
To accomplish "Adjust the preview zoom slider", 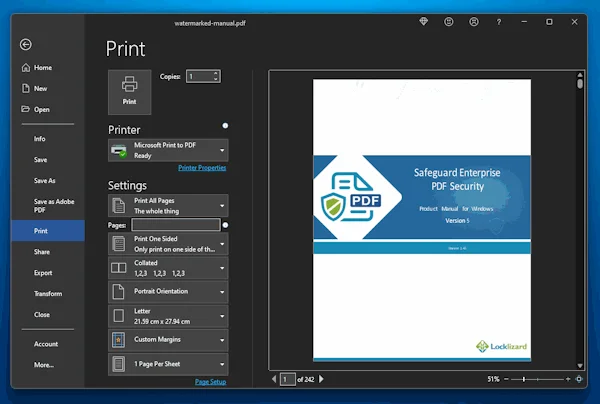I will pos(524,379).
